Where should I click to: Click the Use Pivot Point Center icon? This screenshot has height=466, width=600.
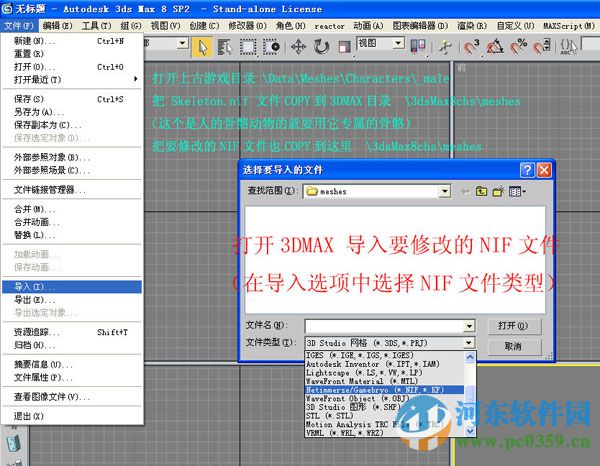coord(418,47)
